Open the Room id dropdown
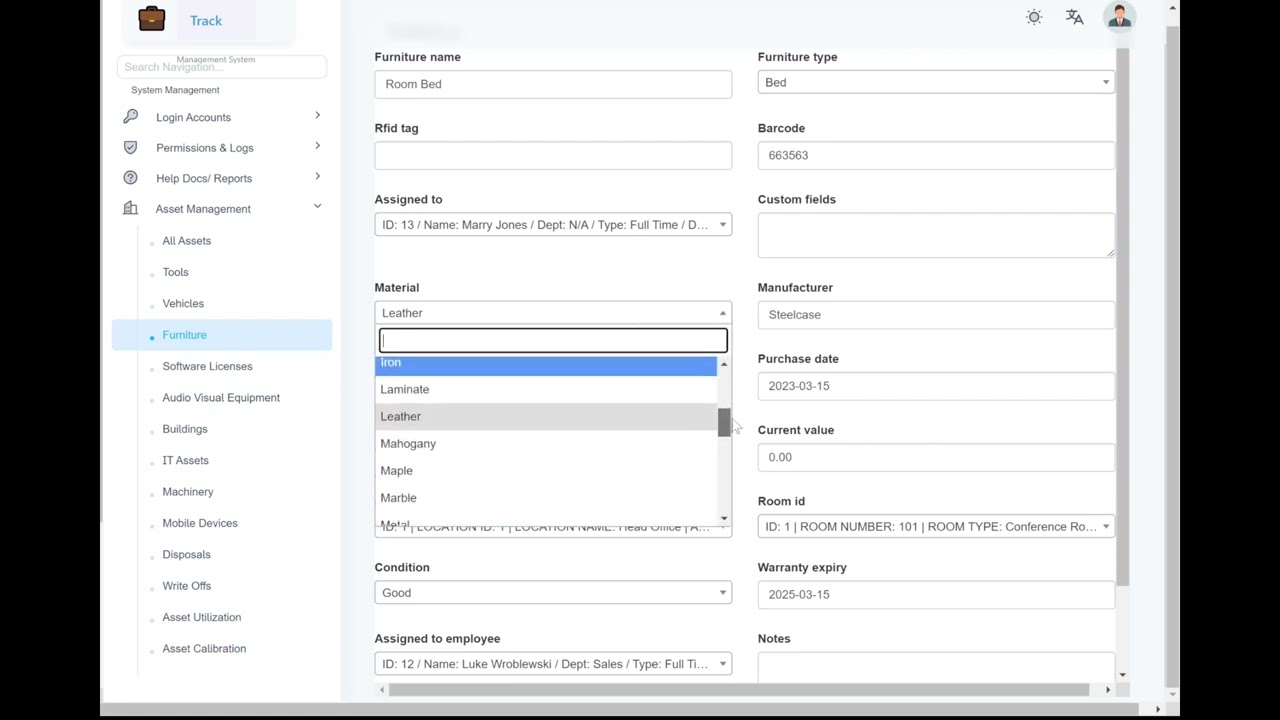This screenshot has width=1280, height=720. coord(936,526)
